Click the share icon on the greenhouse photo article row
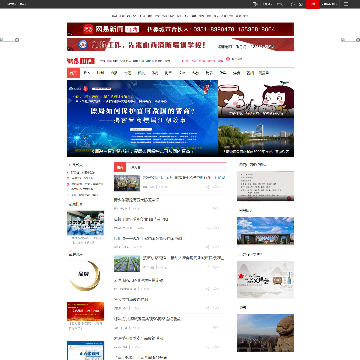The image size is (360, 360). [x=208, y=267]
